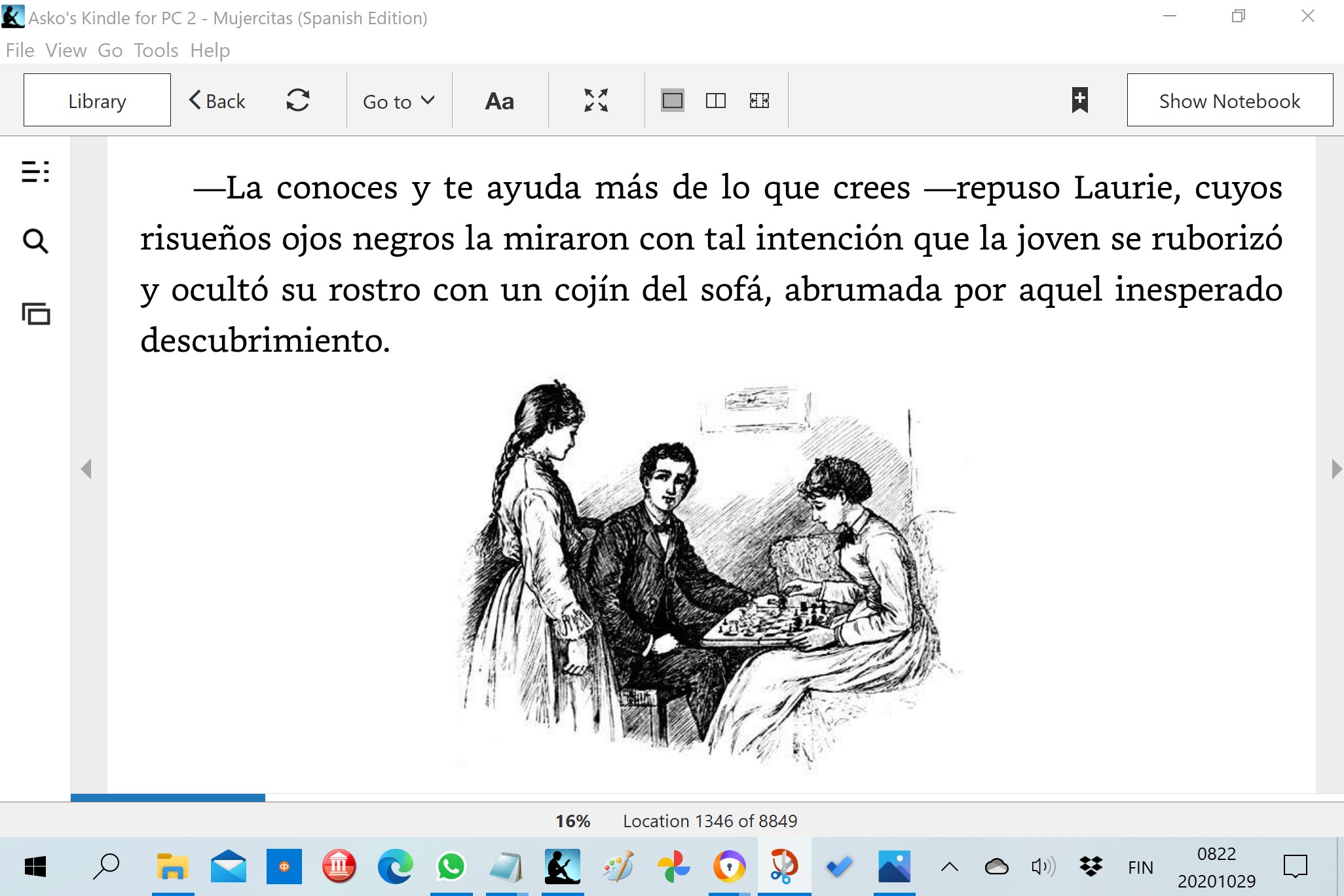The width and height of the screenshot is (1344, 896).
Task: Expand the Go to dropdown
Action: (x=398, y=101)
